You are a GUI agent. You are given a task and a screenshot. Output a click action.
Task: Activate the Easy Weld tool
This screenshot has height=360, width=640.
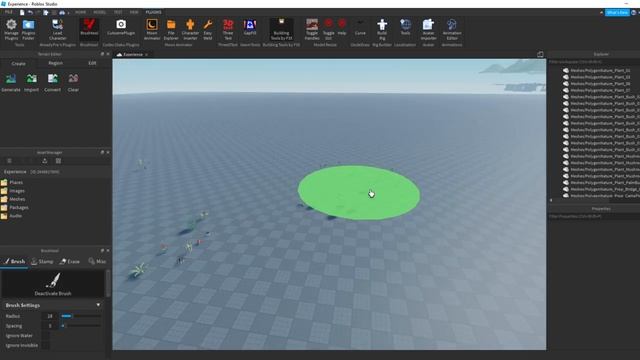click(208, 29)
